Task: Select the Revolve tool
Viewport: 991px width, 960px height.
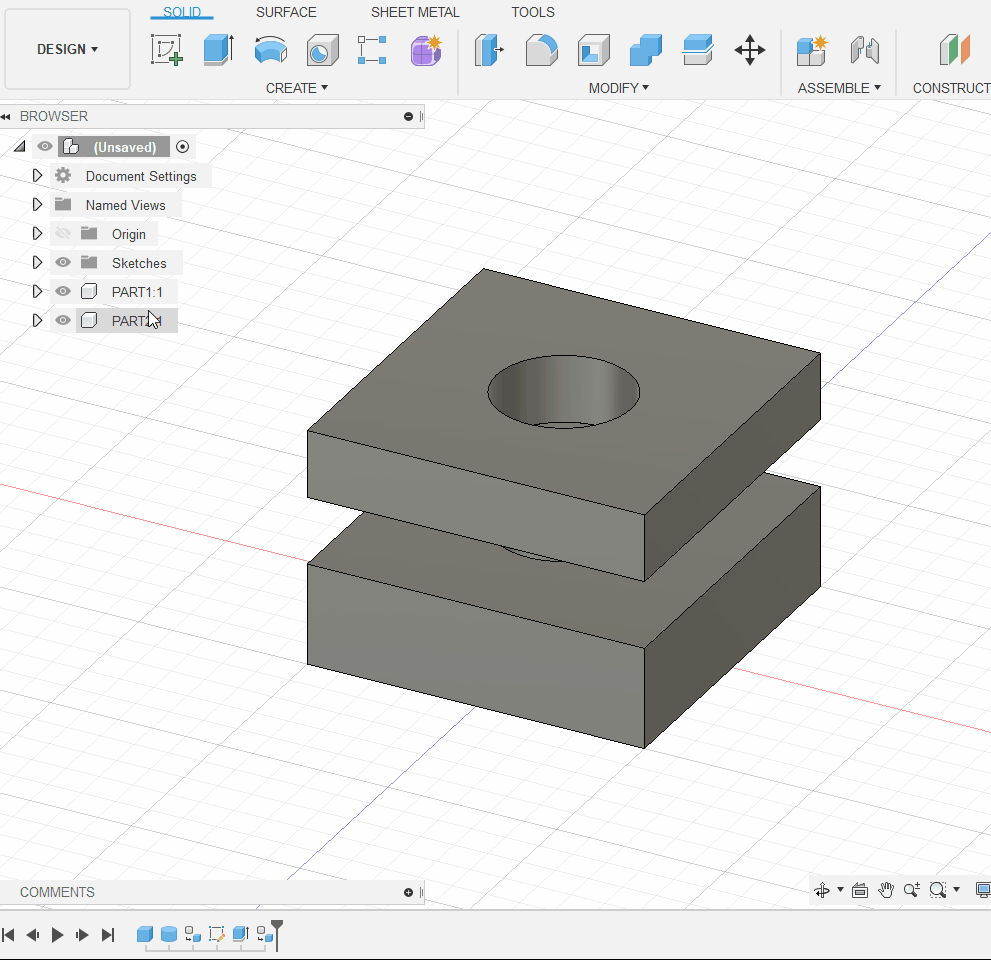Action: click(x=270, y=48)
